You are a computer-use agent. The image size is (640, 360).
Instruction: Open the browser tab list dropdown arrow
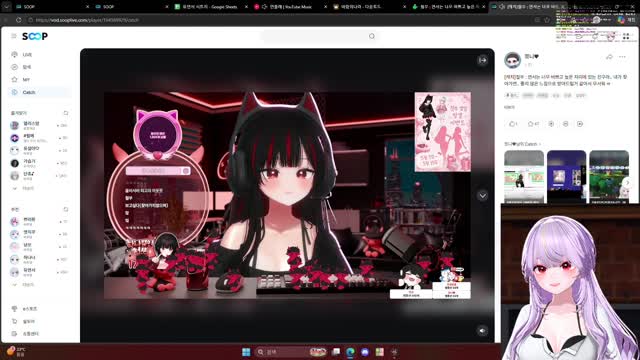[x=6, y=7]
